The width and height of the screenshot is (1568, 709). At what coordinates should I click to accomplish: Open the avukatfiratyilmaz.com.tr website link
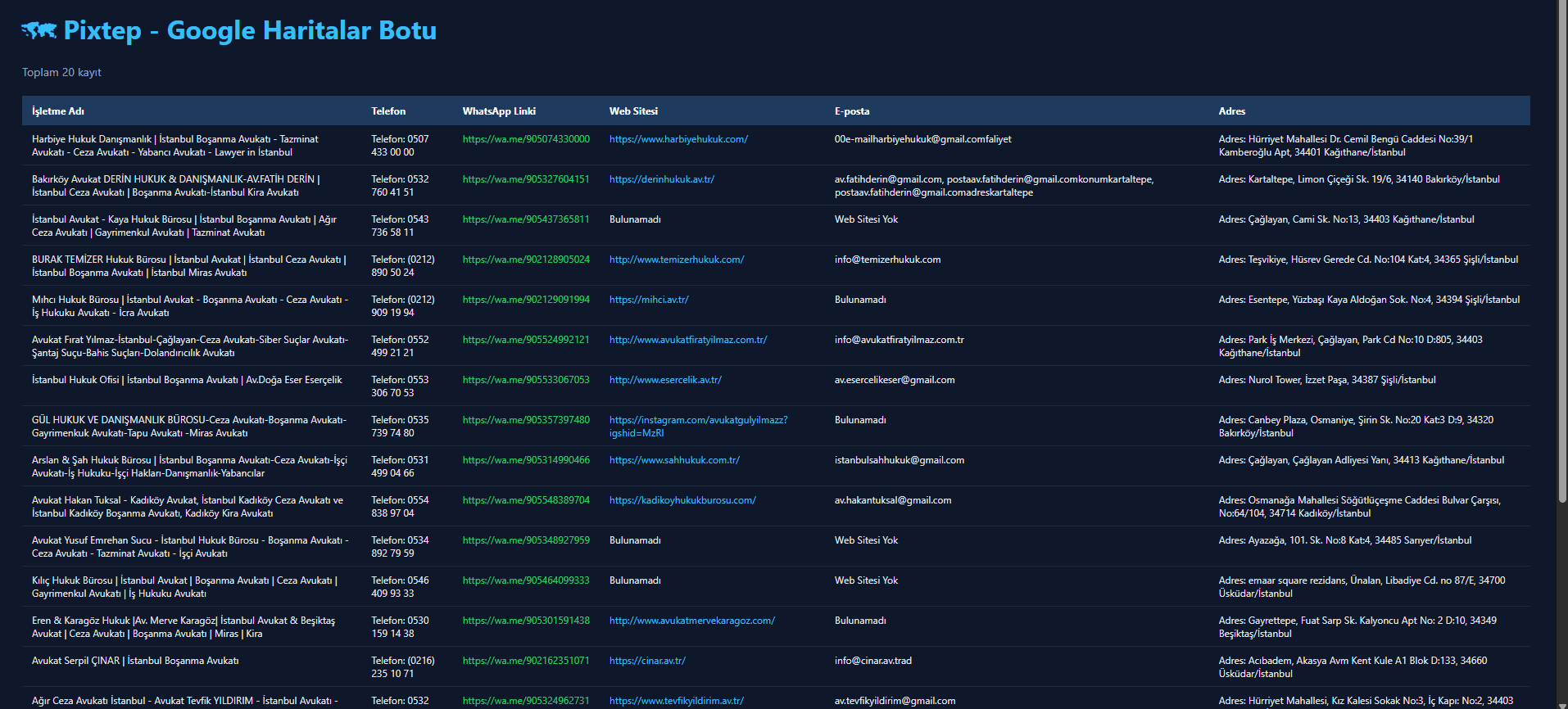click(x=688, y=340)
